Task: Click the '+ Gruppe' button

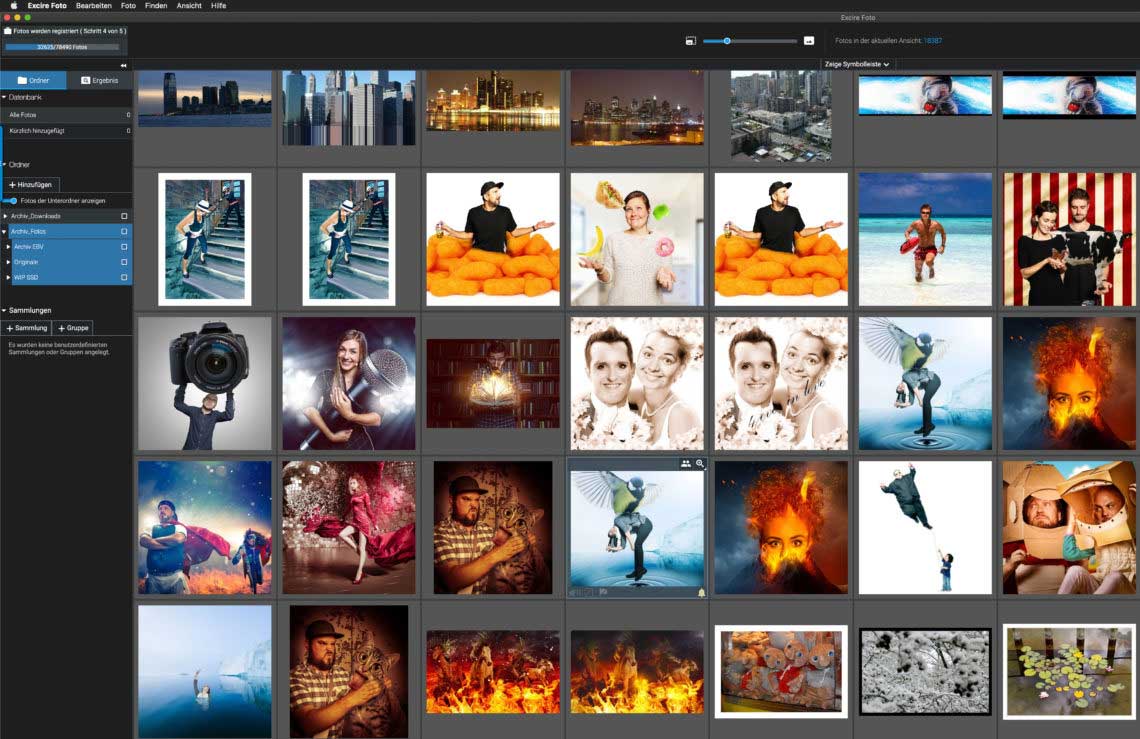Action: pos(73,328)
